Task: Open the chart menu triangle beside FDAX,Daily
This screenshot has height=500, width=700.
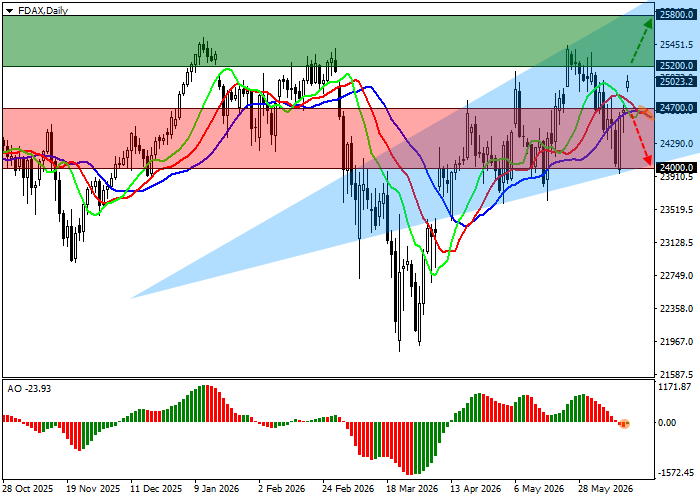Action: pyautogui.click(x=9, y=11)
